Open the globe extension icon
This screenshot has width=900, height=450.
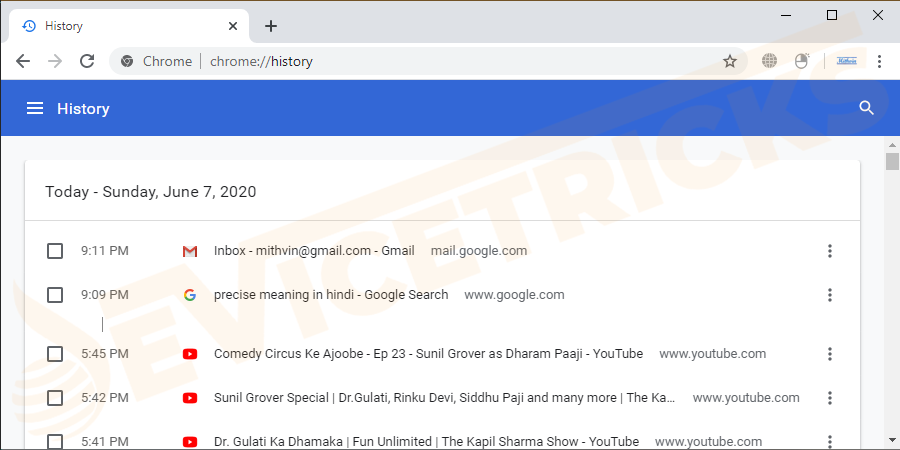(x=769, y=60)
